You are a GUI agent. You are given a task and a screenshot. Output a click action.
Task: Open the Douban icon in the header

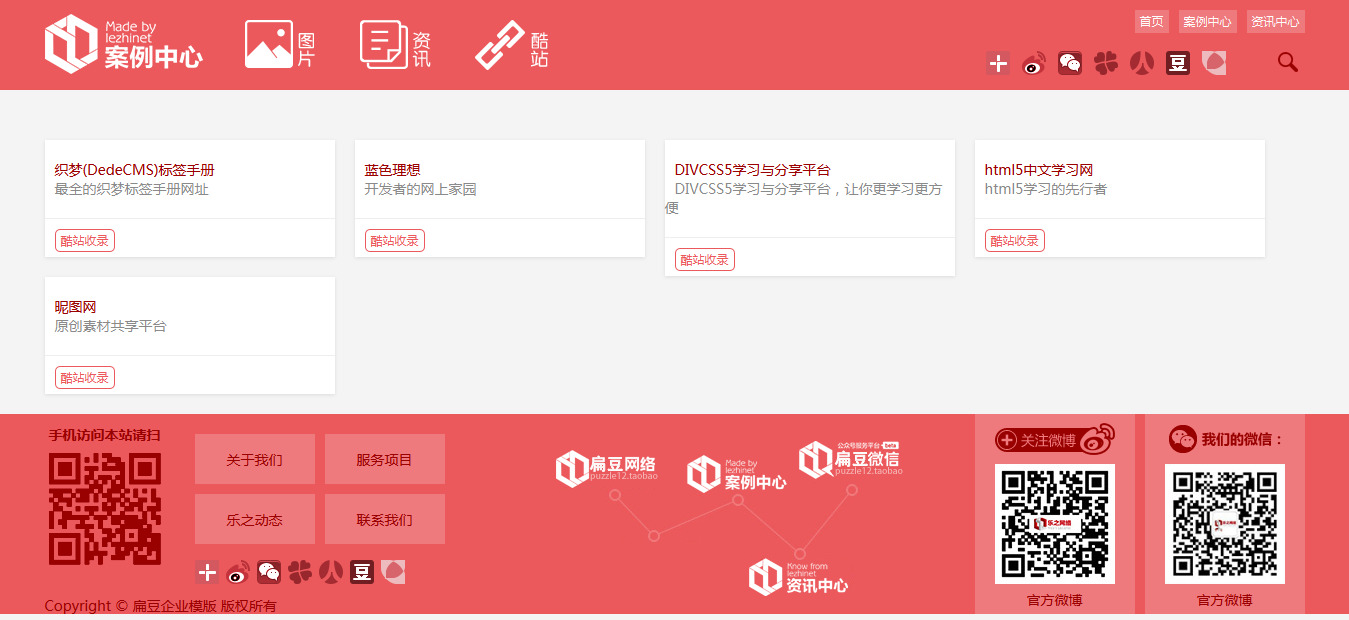click(x=1178, y=63)
